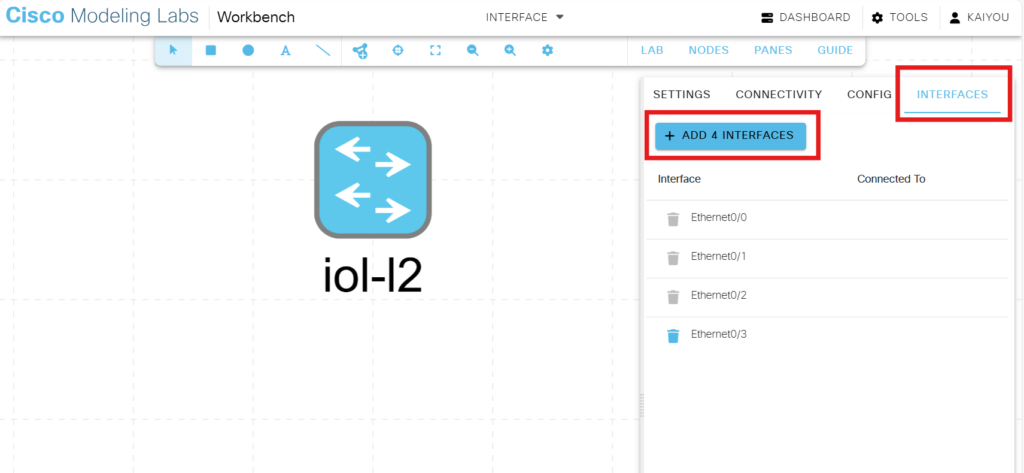1024x473 pixels.
Task: Open the KAIYOU user menu
Action: (979, 18)
